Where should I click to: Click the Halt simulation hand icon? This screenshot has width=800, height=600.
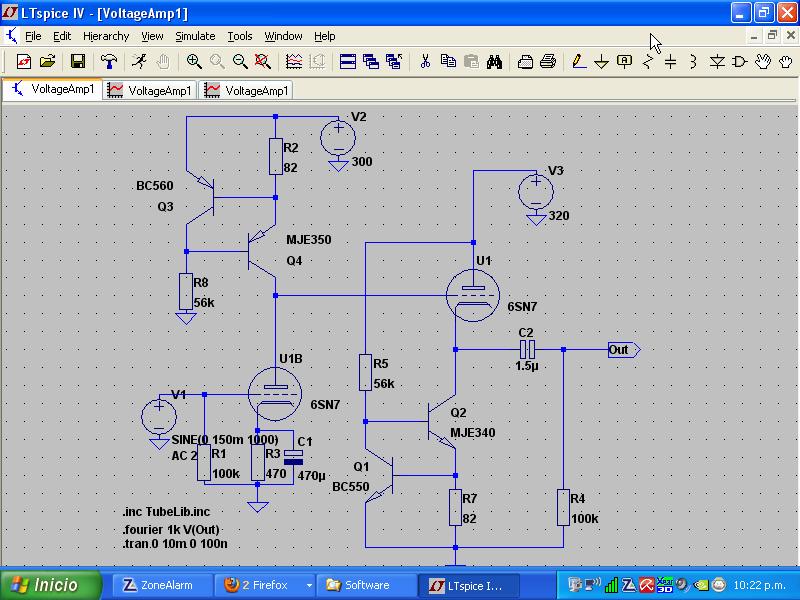coord(163,62)
